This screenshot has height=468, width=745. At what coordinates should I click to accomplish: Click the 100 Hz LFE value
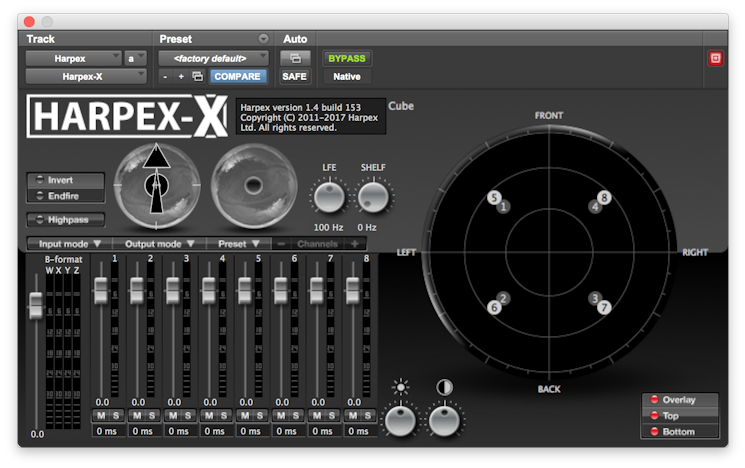point(328,227)
